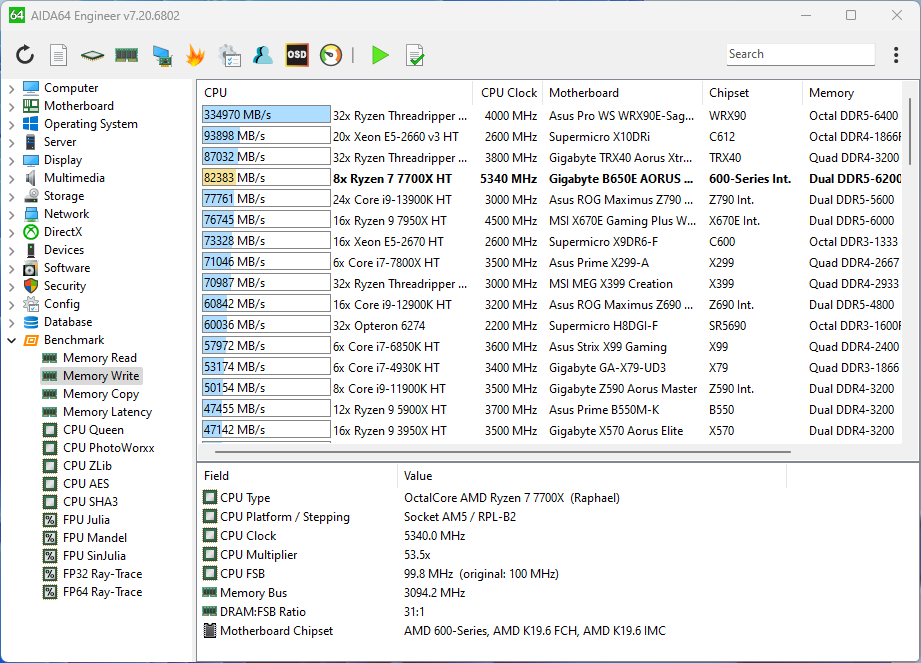Open the gear and checklist toolbar icon
The height and width of the screenshot is (663, 921).
[229, 56]
